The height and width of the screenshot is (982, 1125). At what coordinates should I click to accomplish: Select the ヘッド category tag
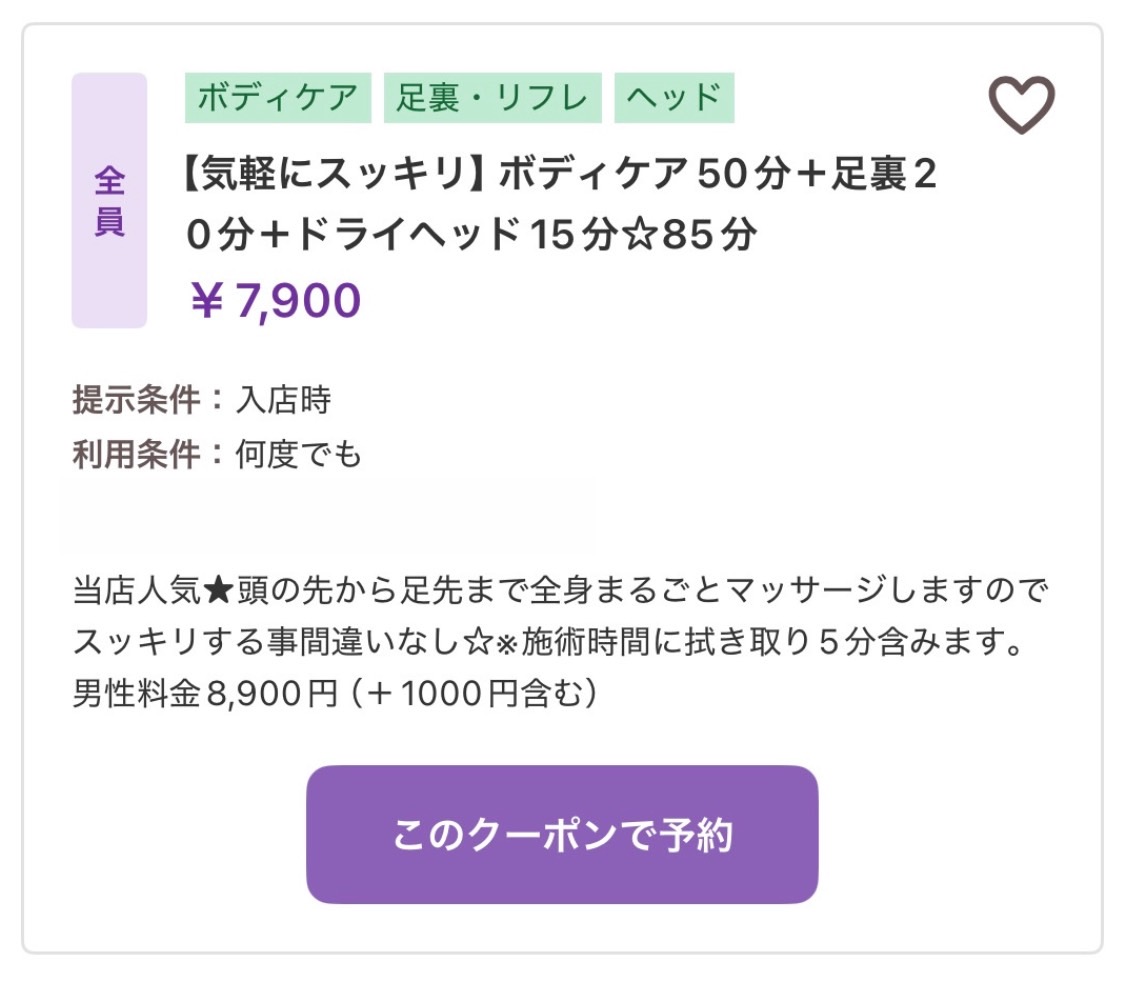pos(674,98)
